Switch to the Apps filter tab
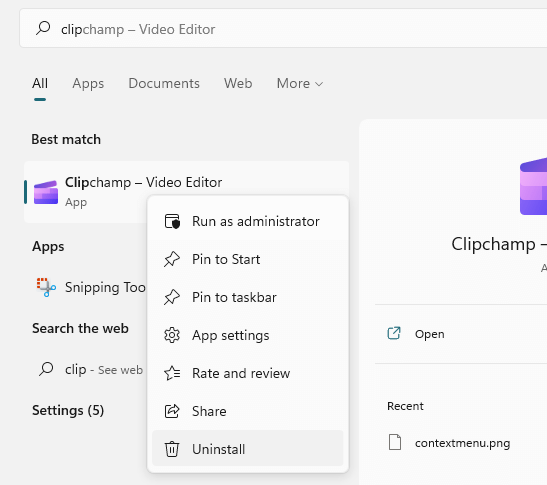The width and height of the screenshot is (547, 485). [88, 83]
